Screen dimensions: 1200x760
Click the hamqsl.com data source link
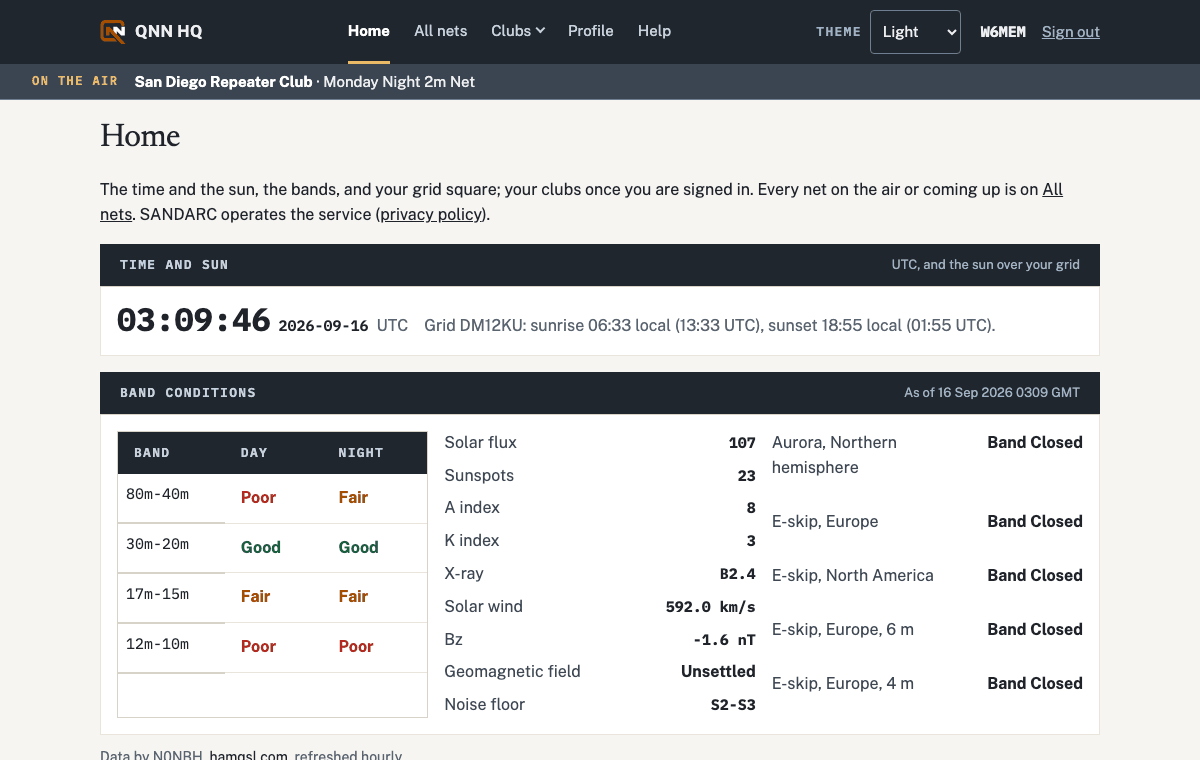click(249, 757)
